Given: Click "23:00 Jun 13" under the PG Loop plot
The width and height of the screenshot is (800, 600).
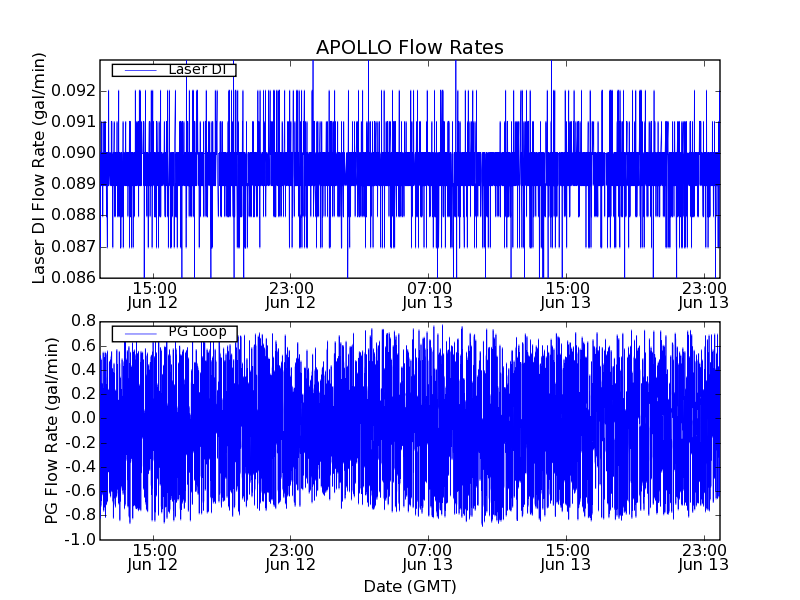Looking at the screenshot, I should 704,558.
